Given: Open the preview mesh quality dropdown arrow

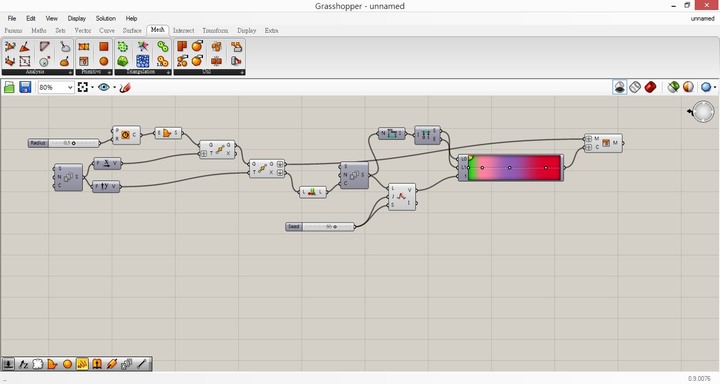Looking at the screenshot, I should pos(715,87).
